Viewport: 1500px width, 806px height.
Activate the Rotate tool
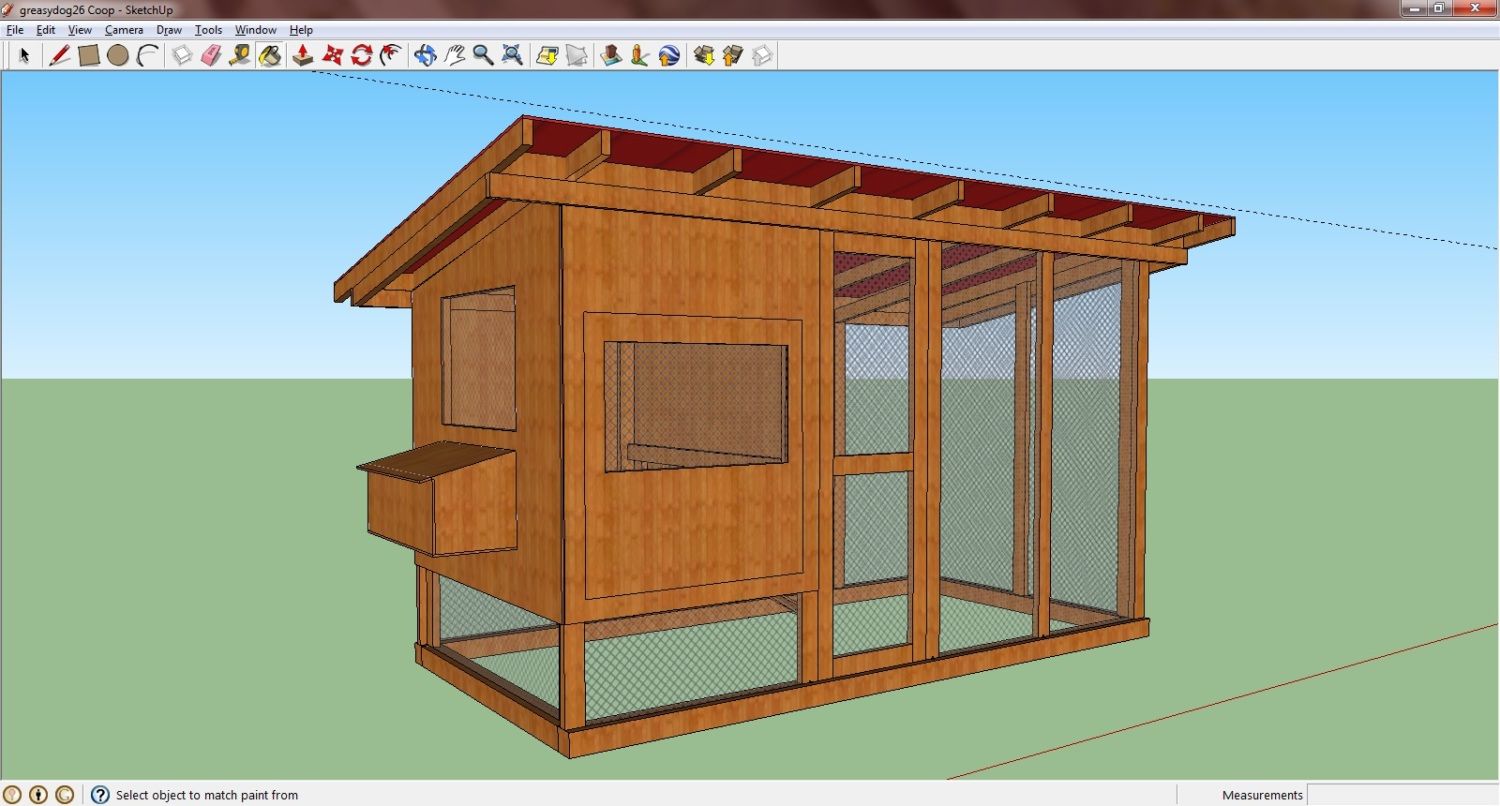(x=362, y=55)
